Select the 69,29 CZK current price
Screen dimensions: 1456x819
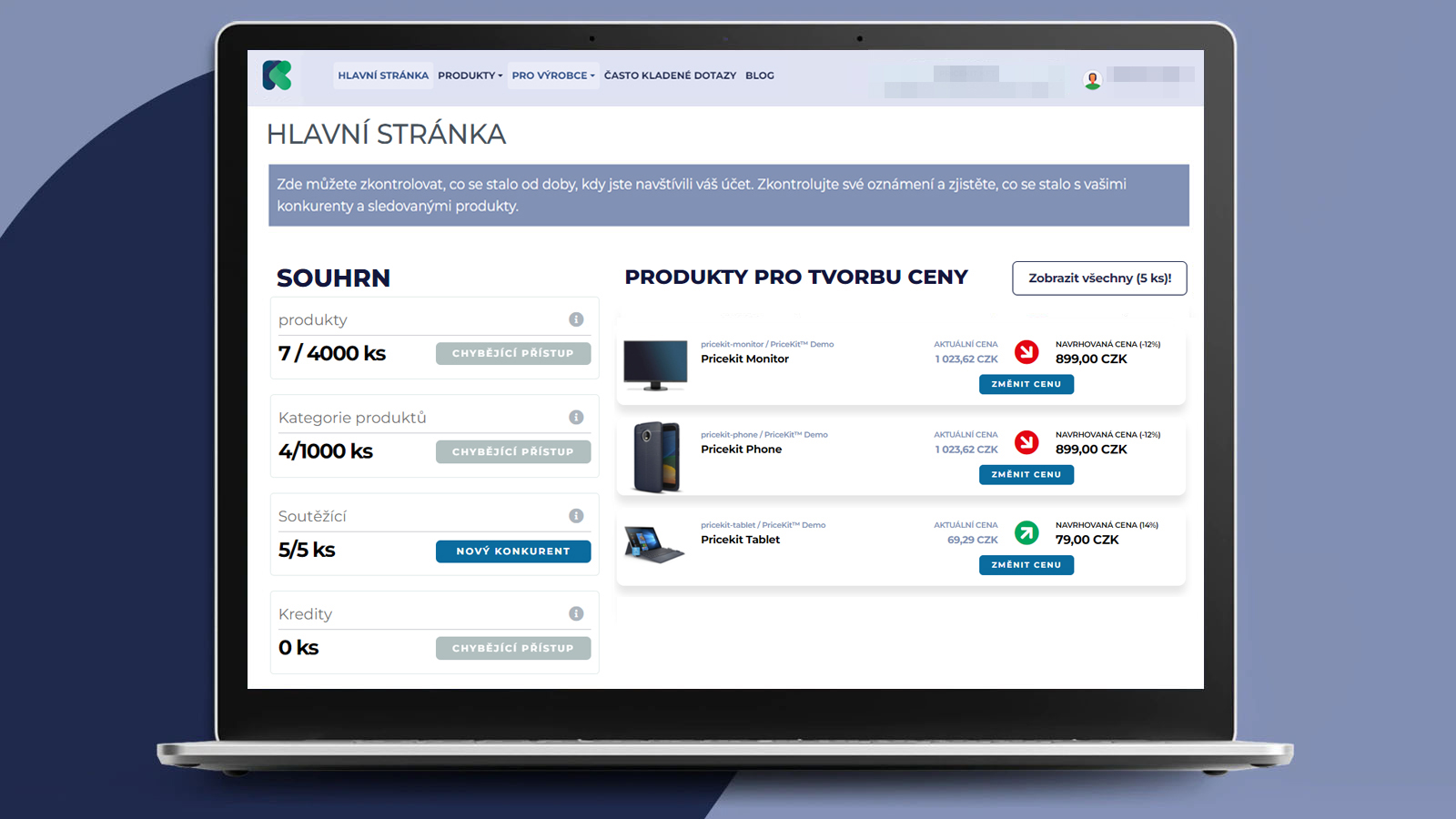click(973, 540)
